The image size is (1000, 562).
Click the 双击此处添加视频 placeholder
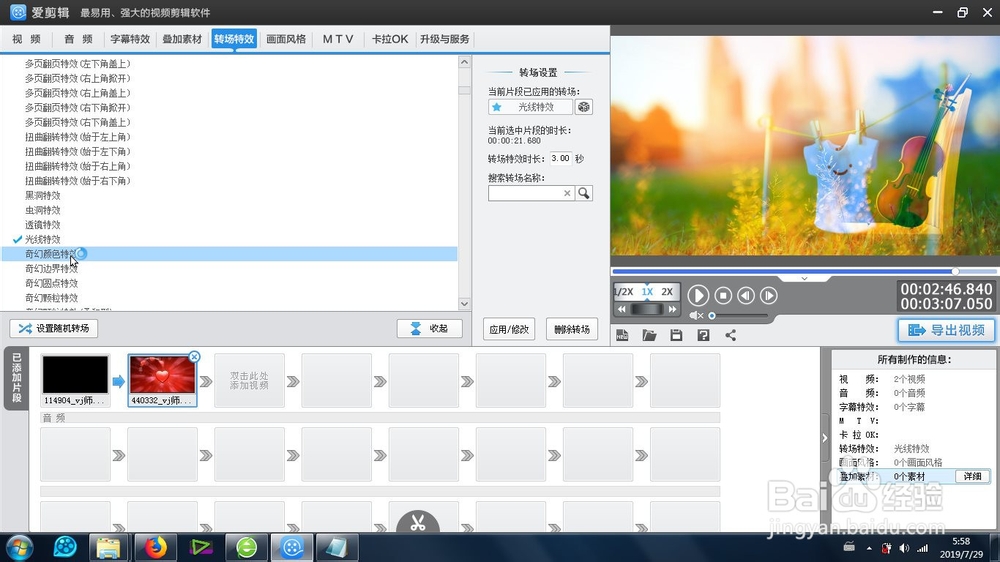[x=249, y=381]
